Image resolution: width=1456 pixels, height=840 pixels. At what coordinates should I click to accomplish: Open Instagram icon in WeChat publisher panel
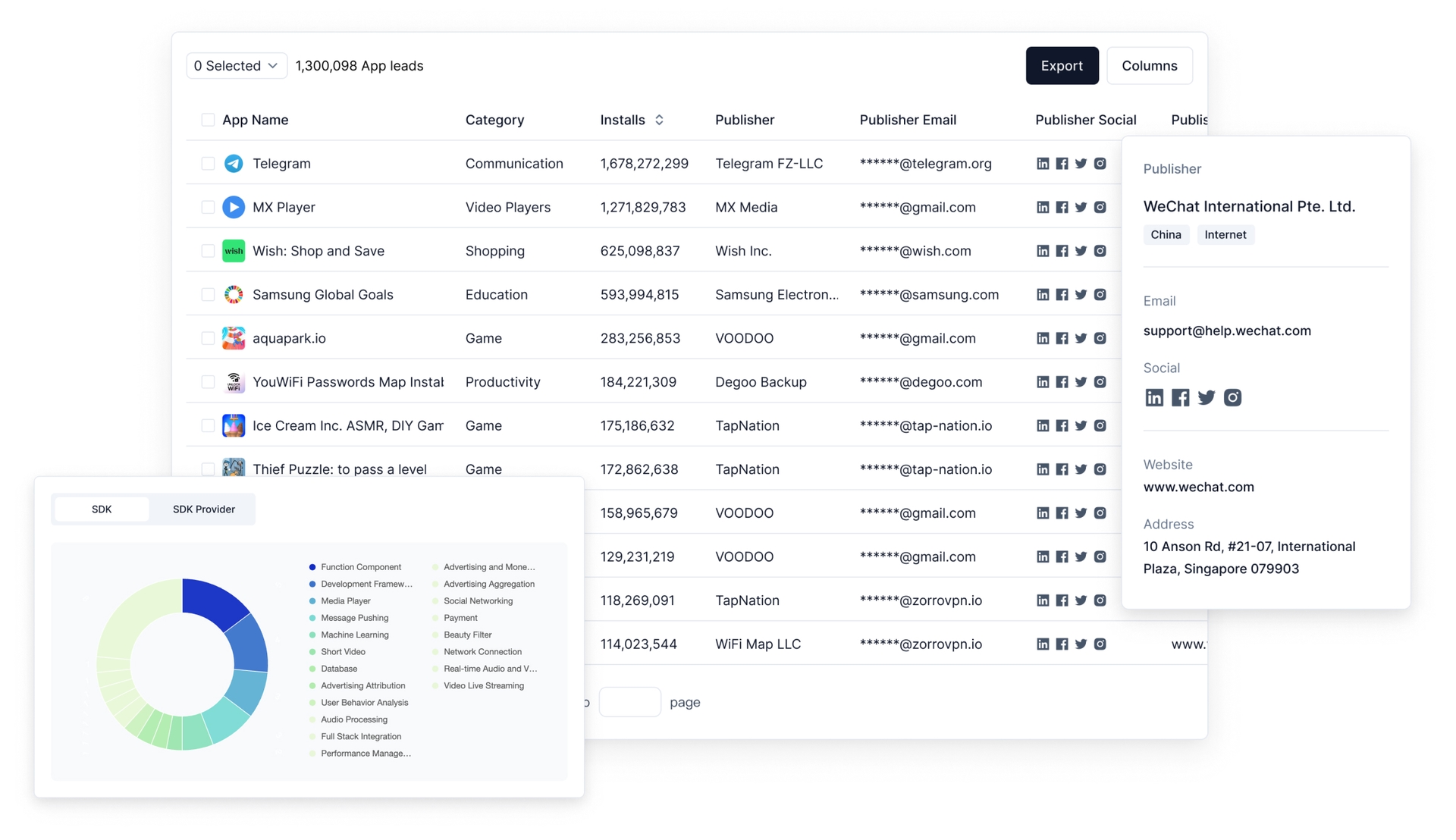tap(1232, 397)
